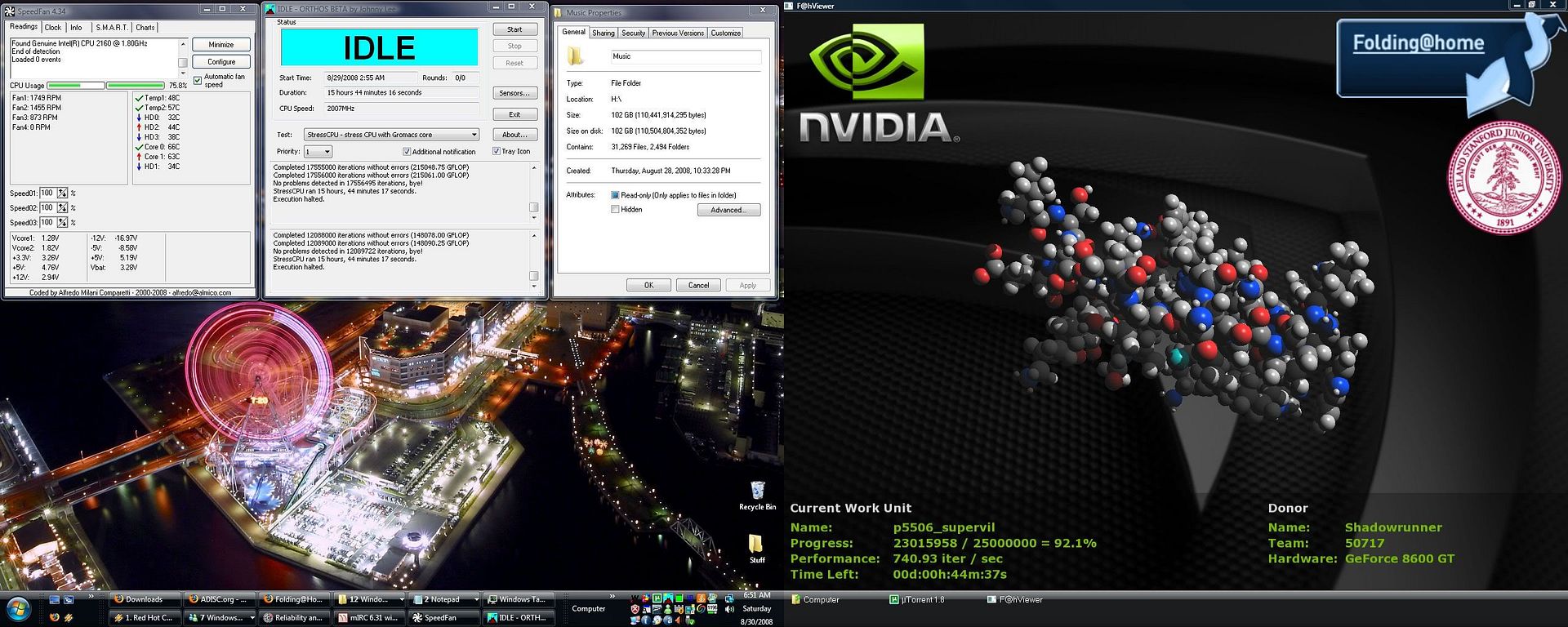Switch to the Clock tab in SpeedFan
The width and height of the screenshot is (1568, 627).
[x=53, y=28]
